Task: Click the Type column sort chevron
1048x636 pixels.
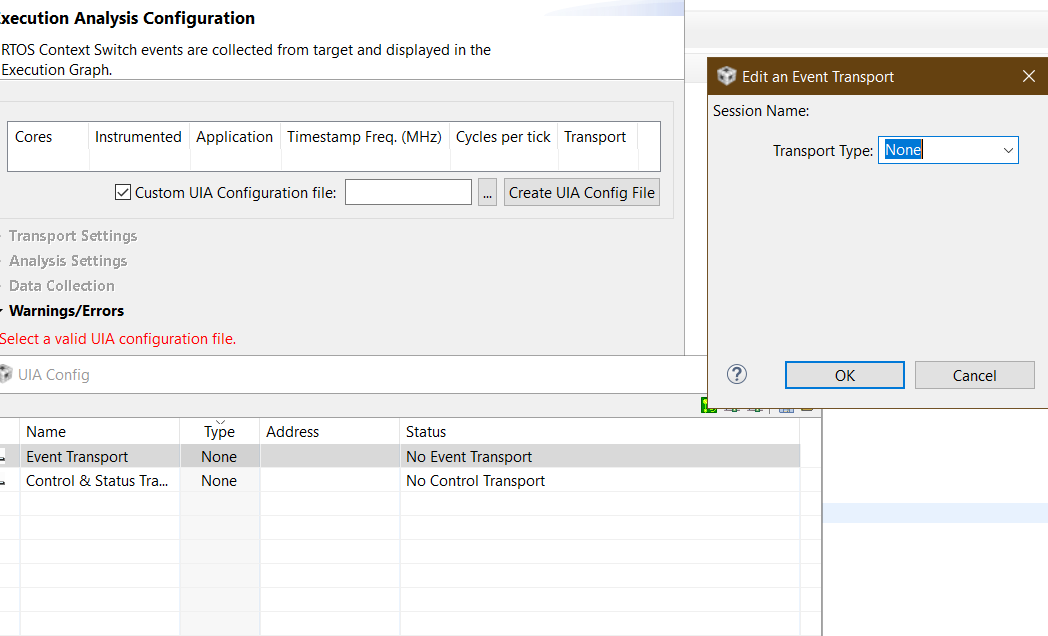Action: click(x=222, y=421)
